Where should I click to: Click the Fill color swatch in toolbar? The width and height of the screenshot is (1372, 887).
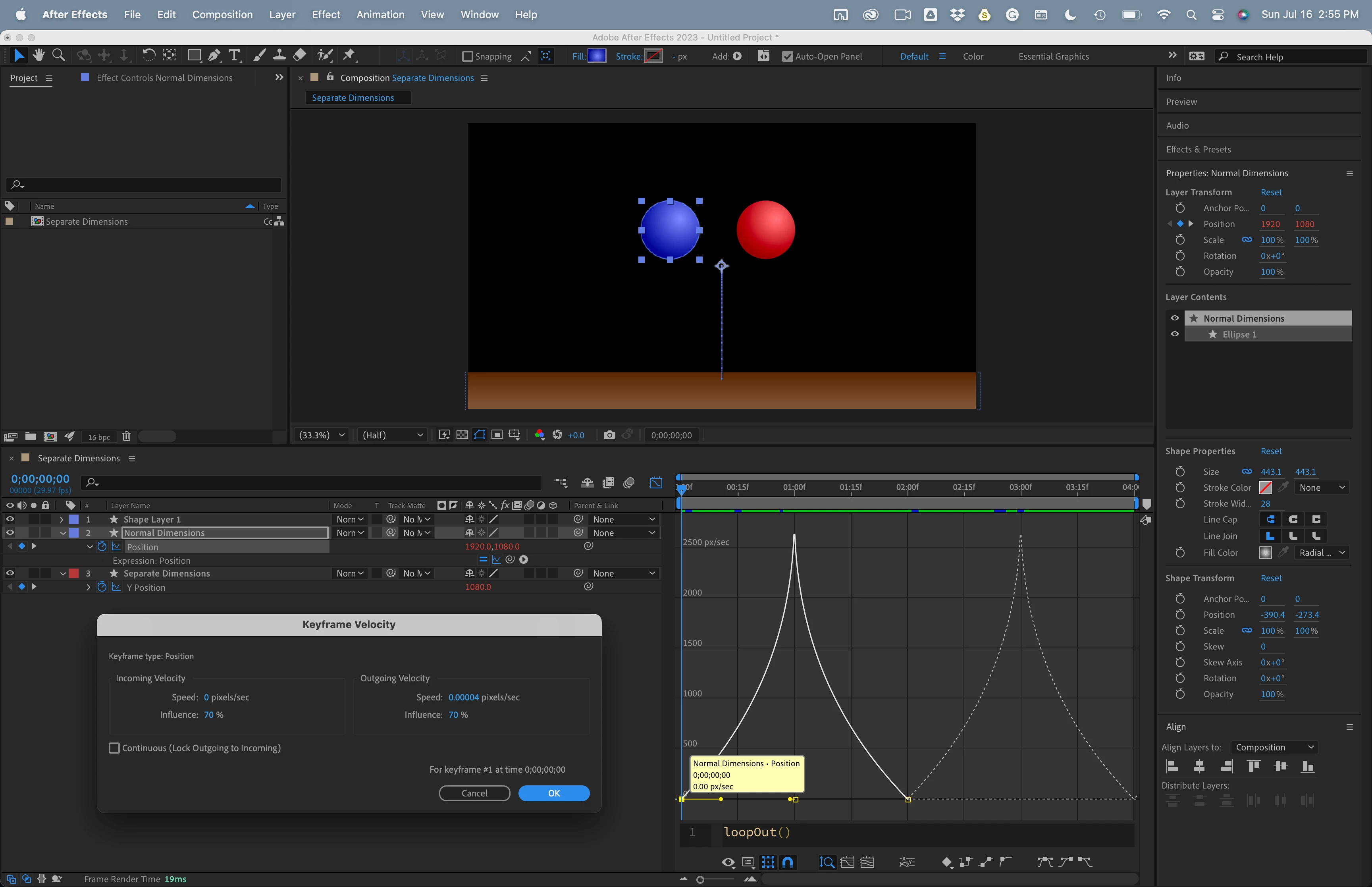click(596, 56)
